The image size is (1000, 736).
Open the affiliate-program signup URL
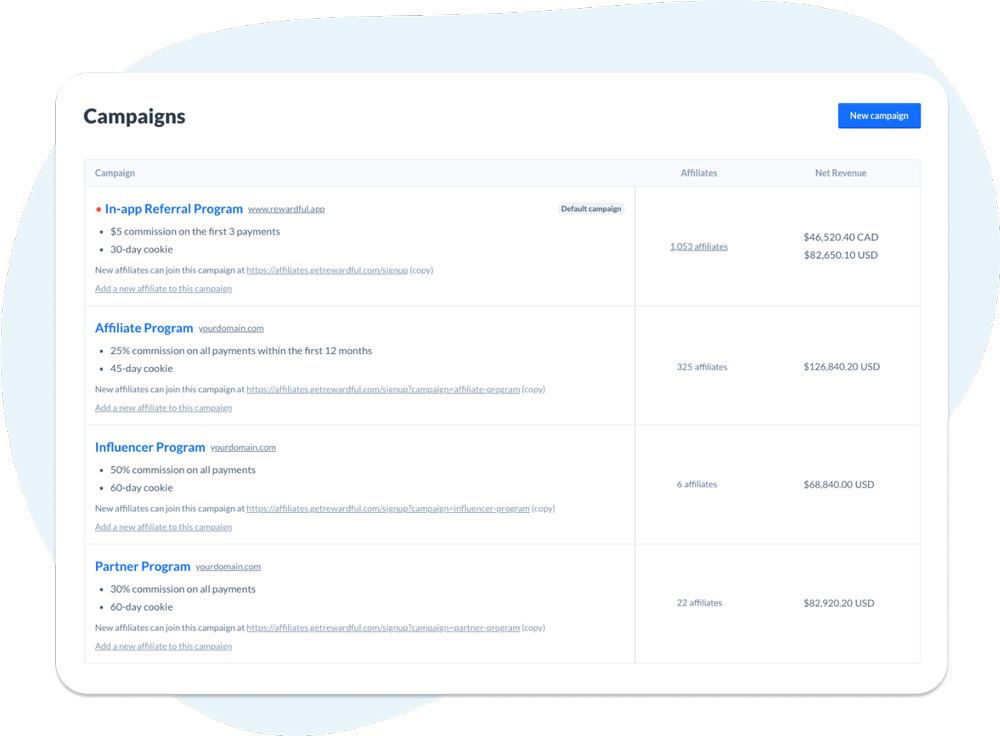coord(383,389)
